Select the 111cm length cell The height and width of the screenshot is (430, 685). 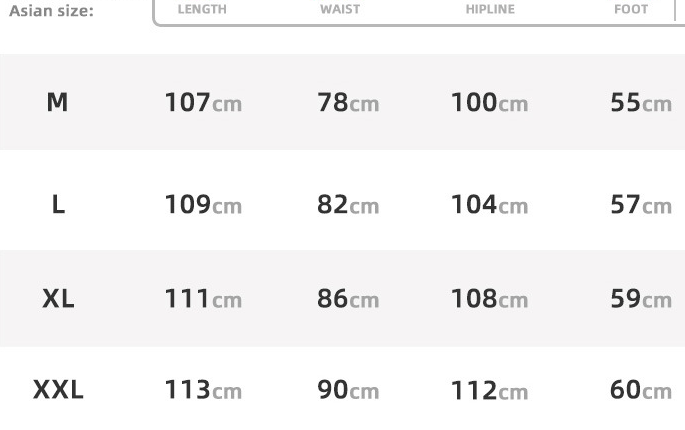click(x=203, y=299)
